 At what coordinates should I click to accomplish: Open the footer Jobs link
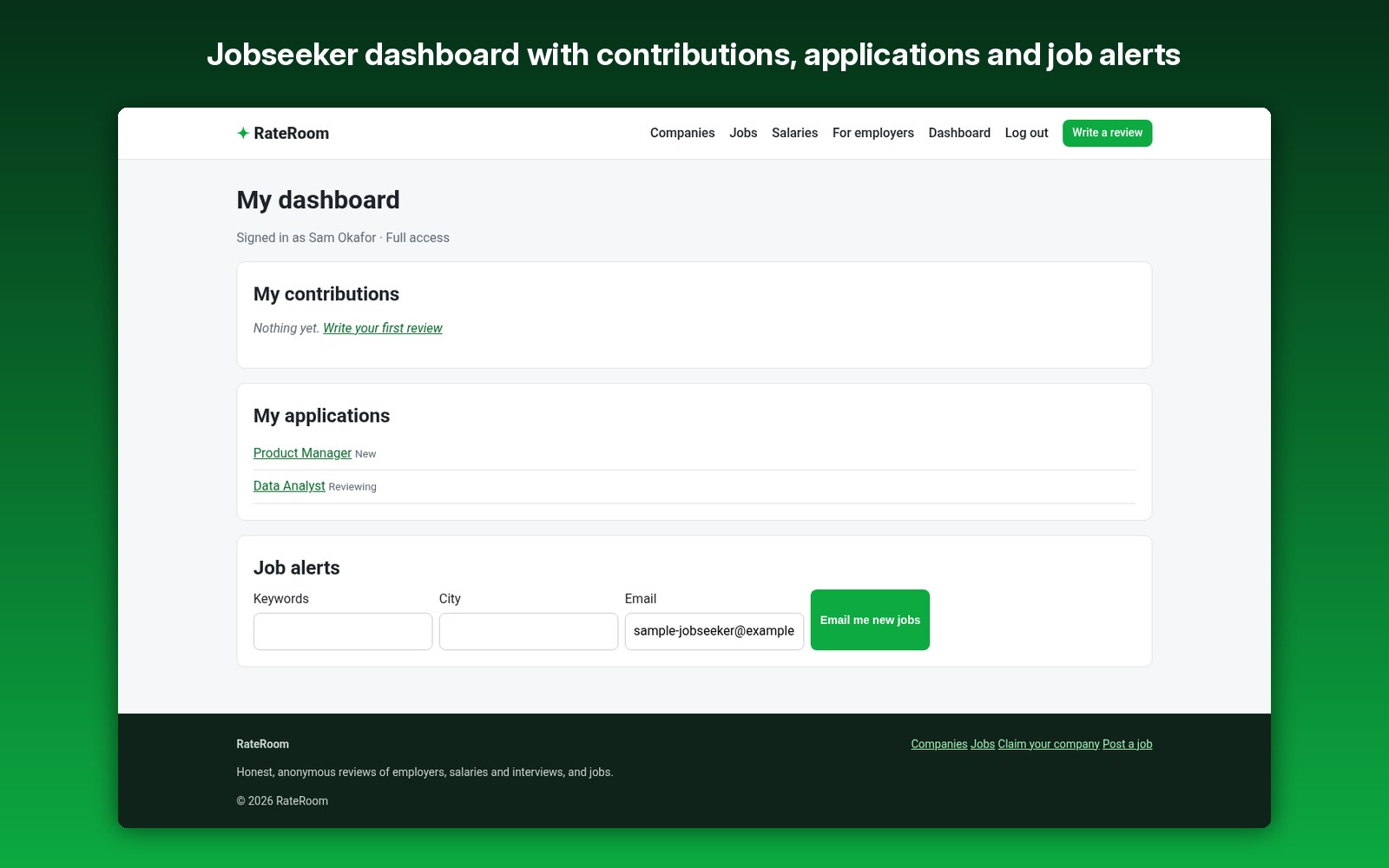point(983,744)
